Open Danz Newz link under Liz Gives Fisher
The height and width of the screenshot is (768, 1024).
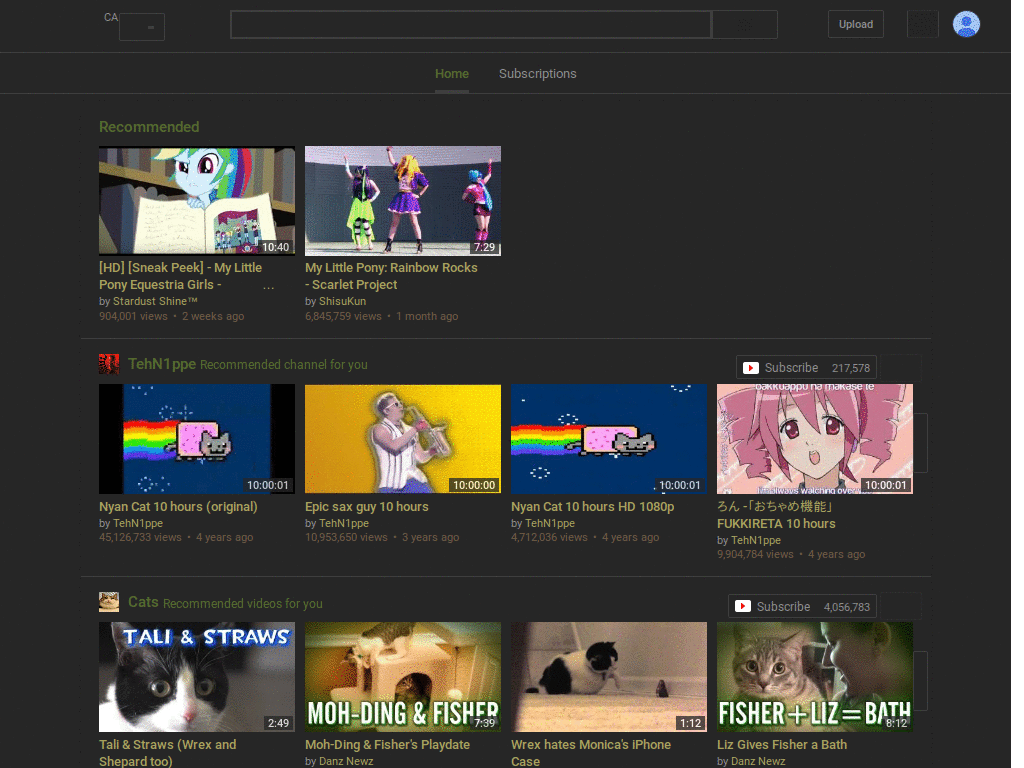tap(758, 761)
